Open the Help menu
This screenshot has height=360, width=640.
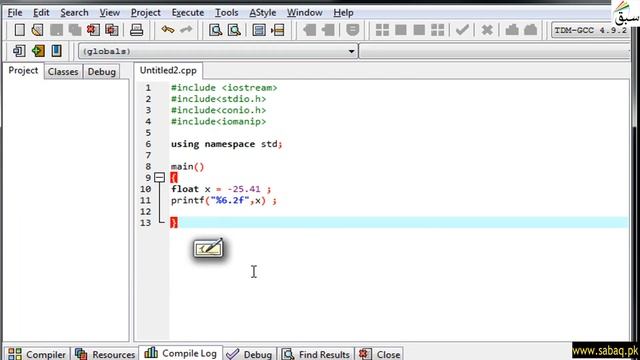pos(343,13)
